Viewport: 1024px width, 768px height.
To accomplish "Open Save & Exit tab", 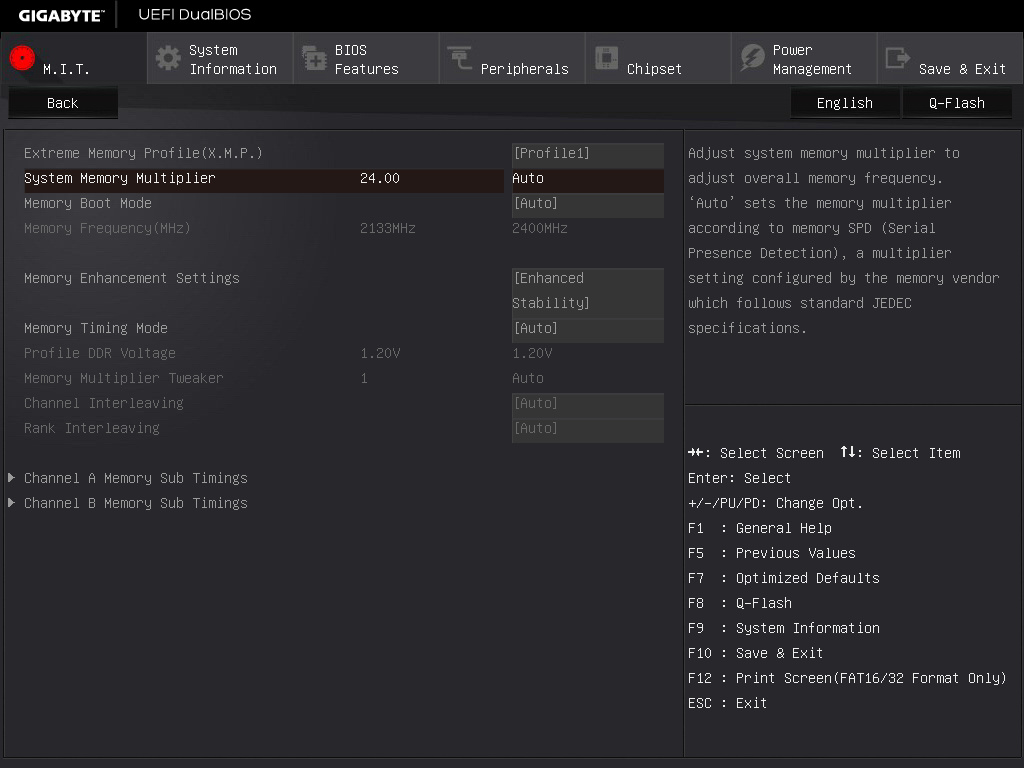I will (950, 59).
